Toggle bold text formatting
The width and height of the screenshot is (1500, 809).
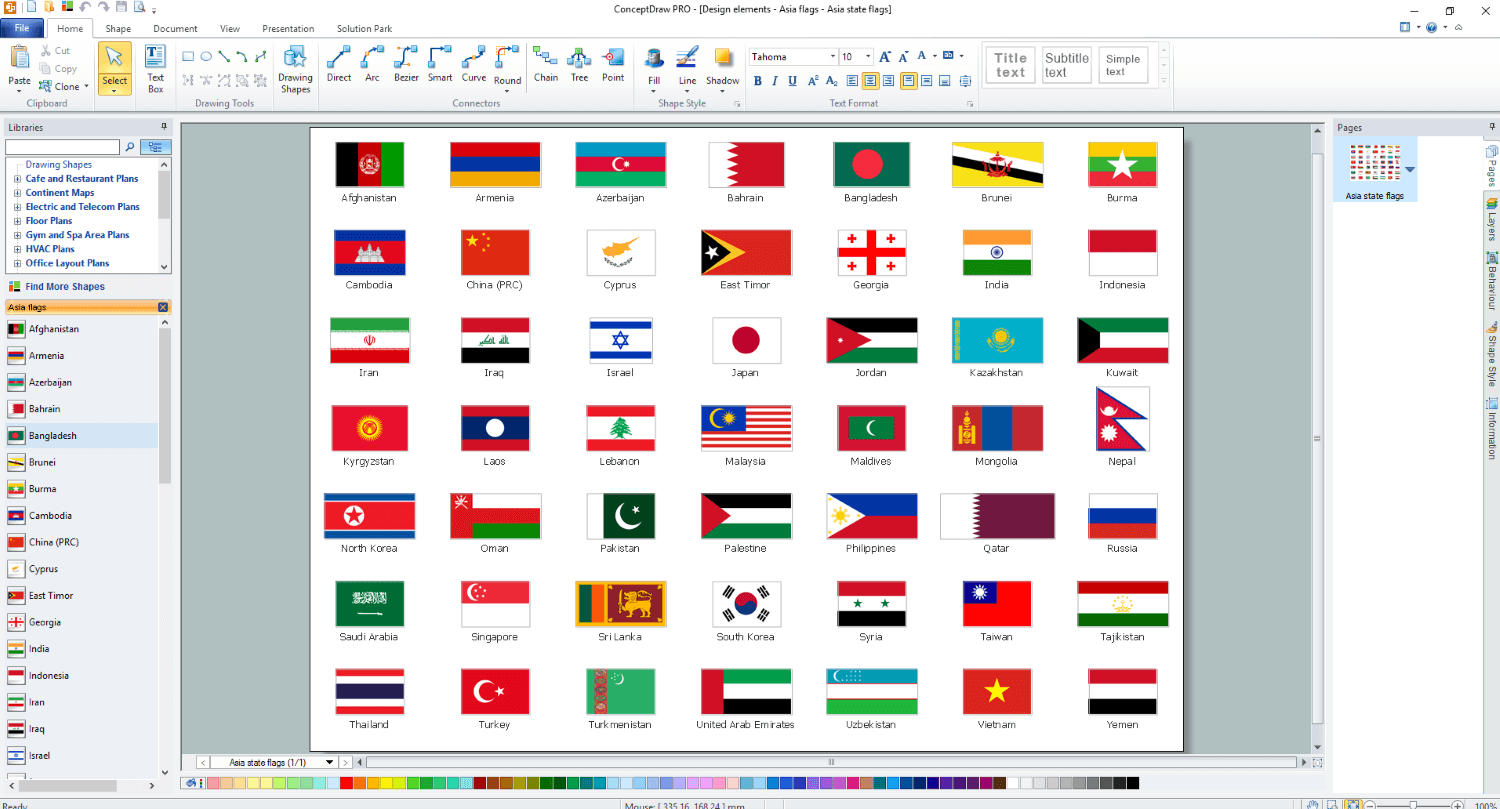click(x=758, y=81)
